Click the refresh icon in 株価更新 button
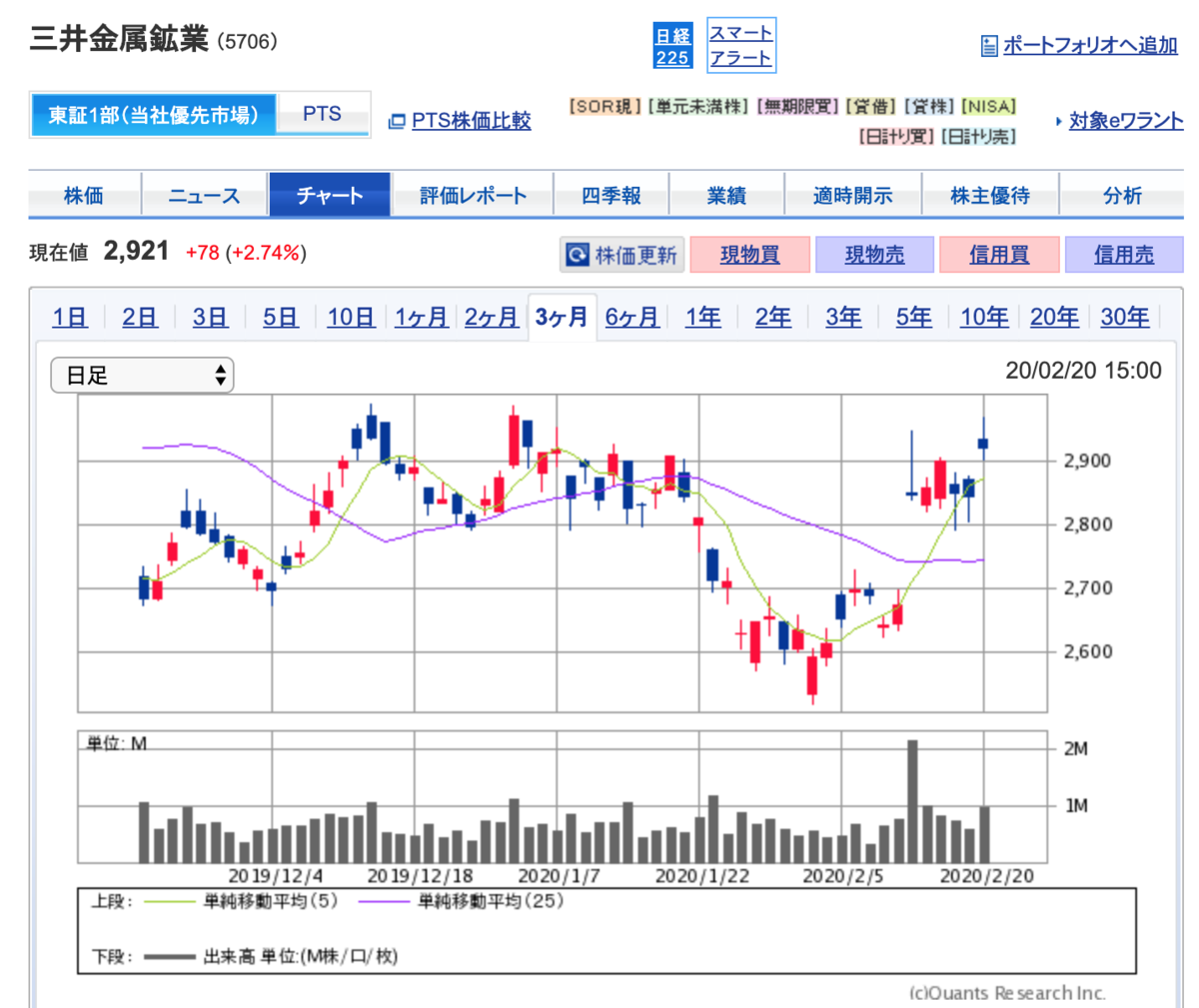Screen dimensions: 1199x1008 click(578, 255)
